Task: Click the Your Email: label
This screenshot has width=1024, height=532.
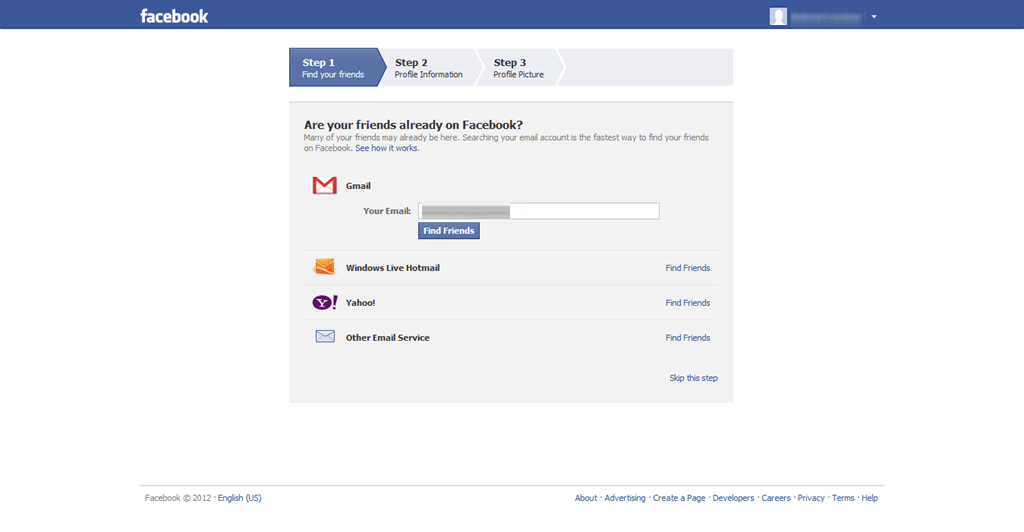Action: (387, 211)
